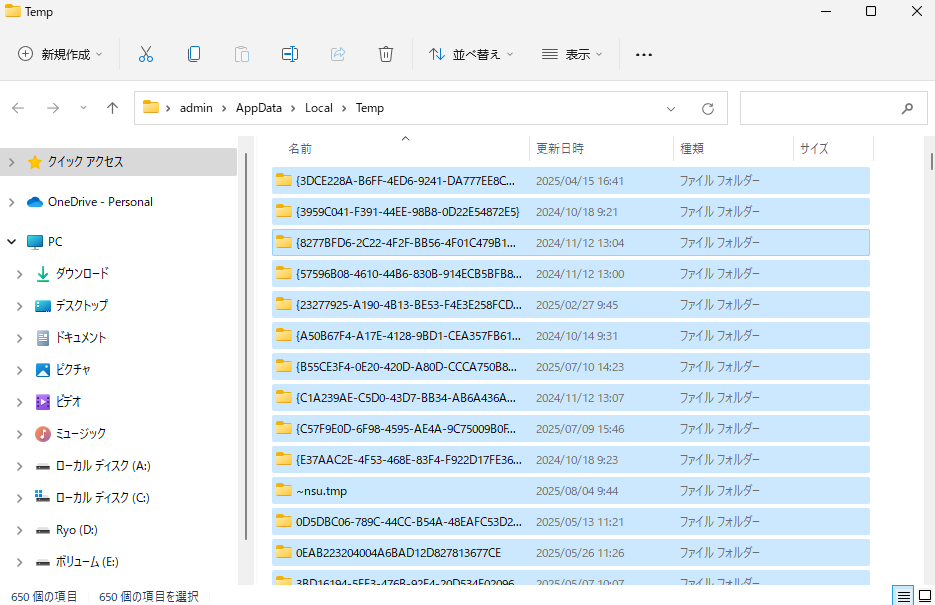Viewport: 935px width, 605px height.
Task: Open the see-more ellipsis menu
Action: (x=643, y=53)
